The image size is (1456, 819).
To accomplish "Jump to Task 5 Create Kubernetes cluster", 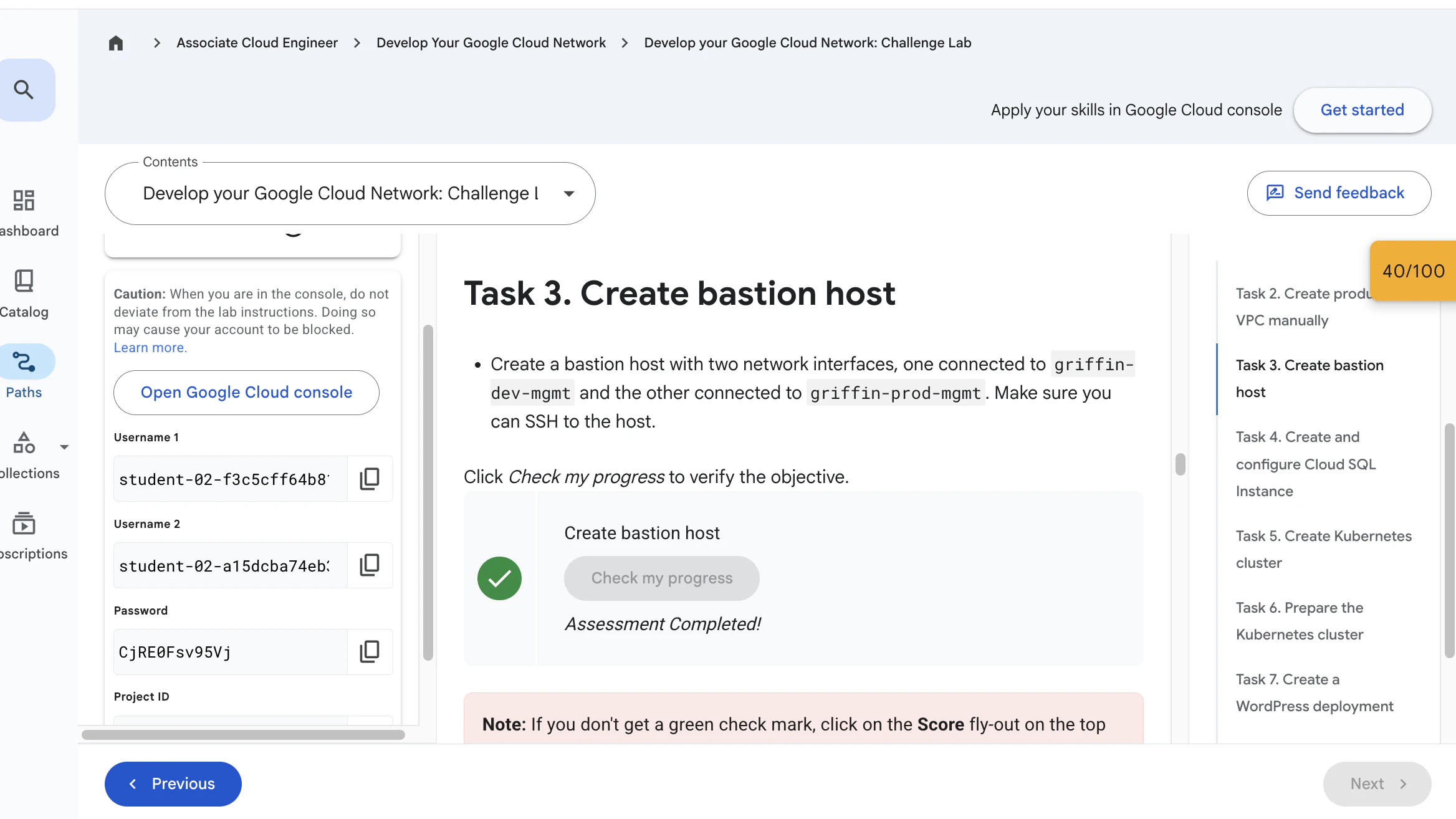I will tap(1324, 549).
